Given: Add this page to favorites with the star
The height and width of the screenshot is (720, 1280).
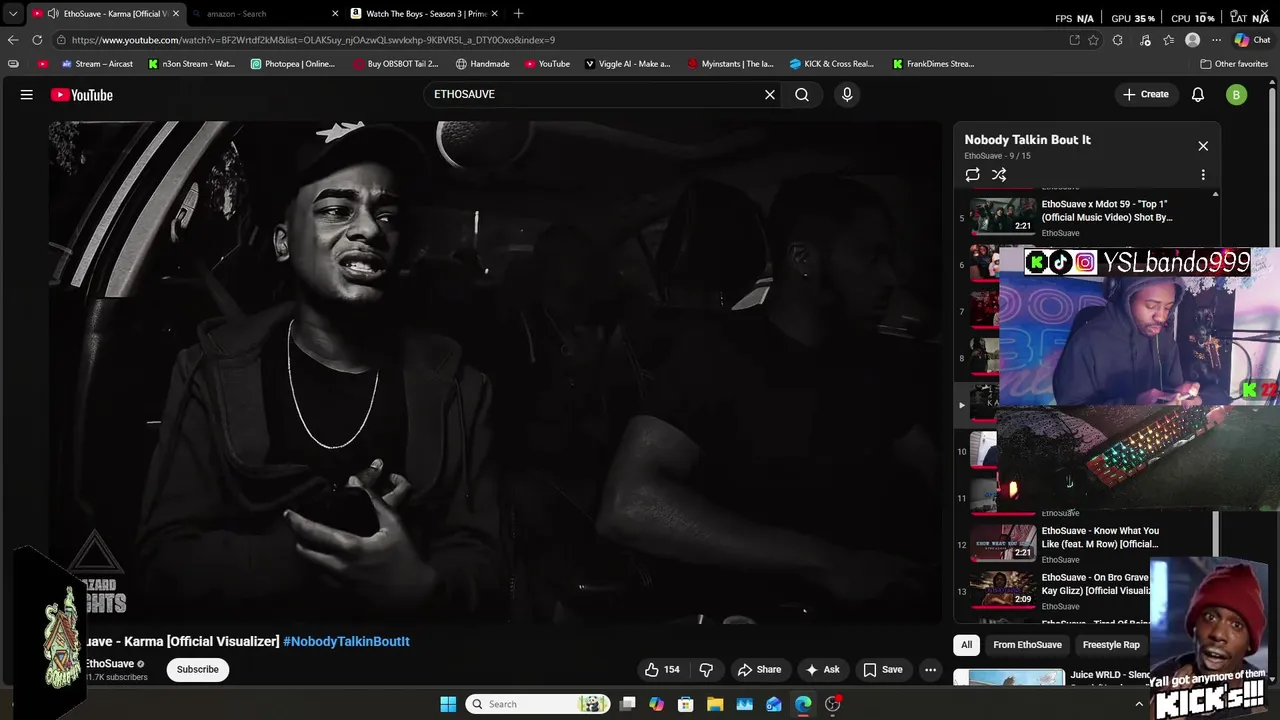Looking at the screenshot, I should click(1093, 40).
